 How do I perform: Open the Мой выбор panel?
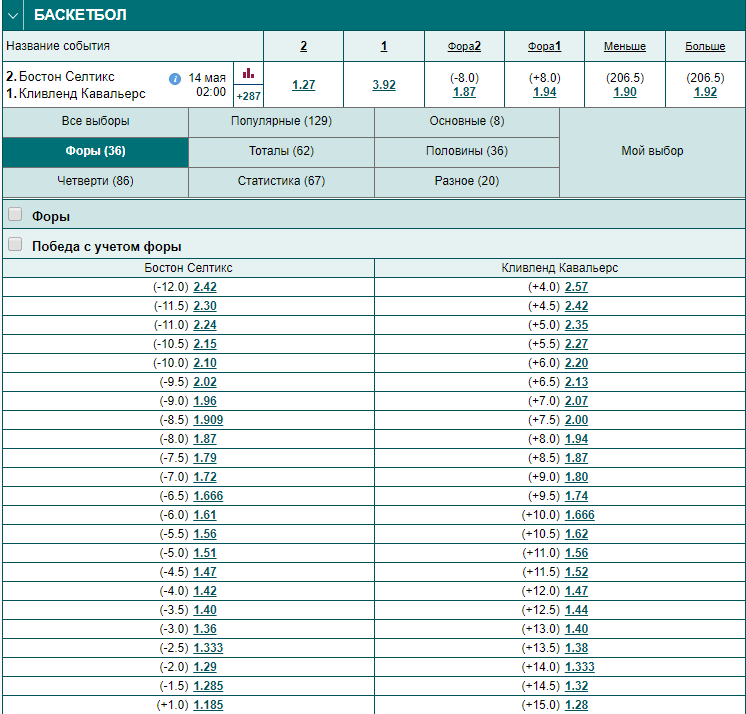click(x=652, y=151)
